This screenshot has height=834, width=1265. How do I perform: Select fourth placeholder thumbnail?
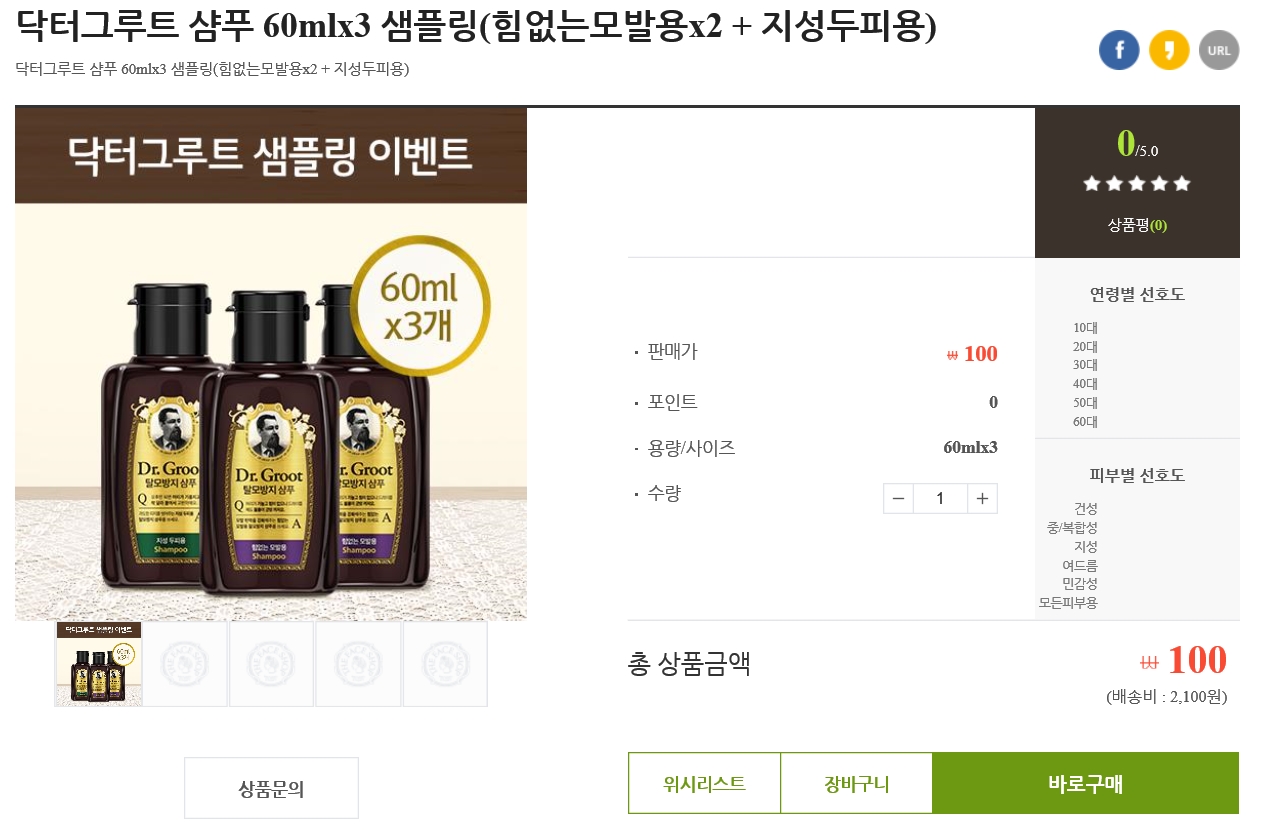(x=358, y=664)
